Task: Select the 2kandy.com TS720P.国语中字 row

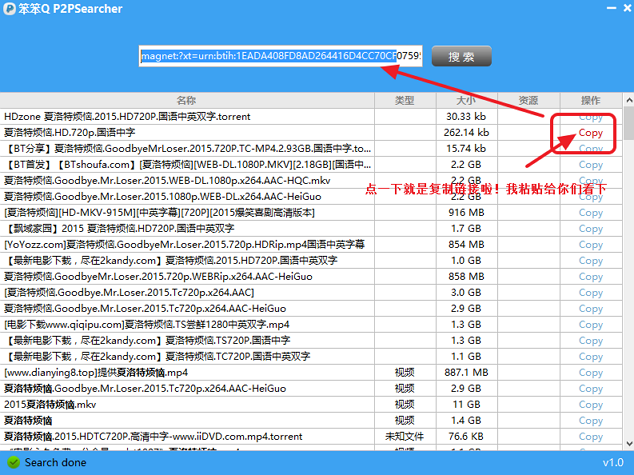Action: pyautogui.click(x=311, y=341)
